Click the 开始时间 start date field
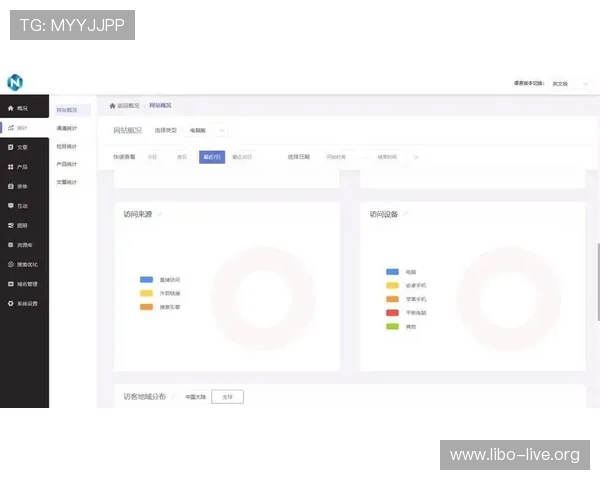This screenshot has width=600, height=480. (336, 157)
